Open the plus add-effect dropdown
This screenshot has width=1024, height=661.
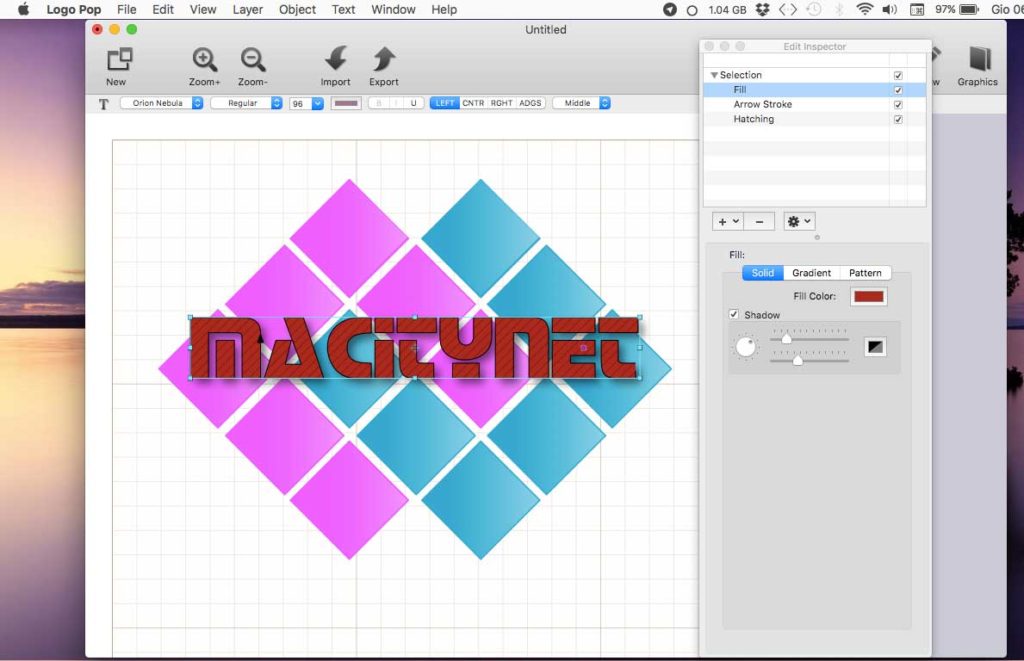728,221
